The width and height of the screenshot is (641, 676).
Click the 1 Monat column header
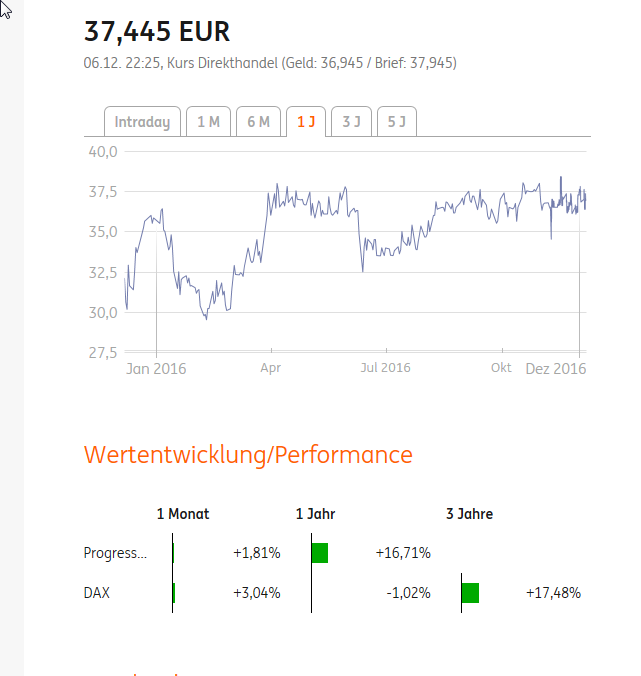(183, 514)
